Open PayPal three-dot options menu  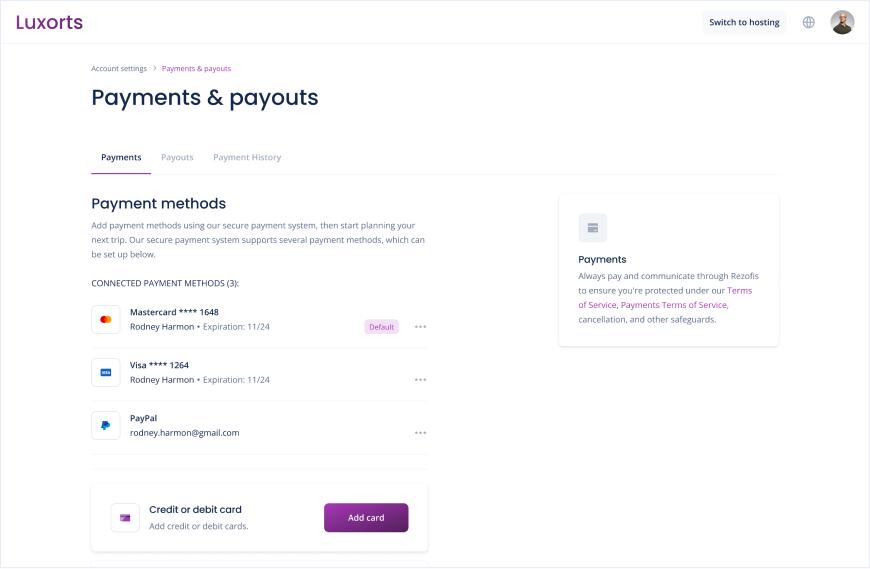[421, 433]
